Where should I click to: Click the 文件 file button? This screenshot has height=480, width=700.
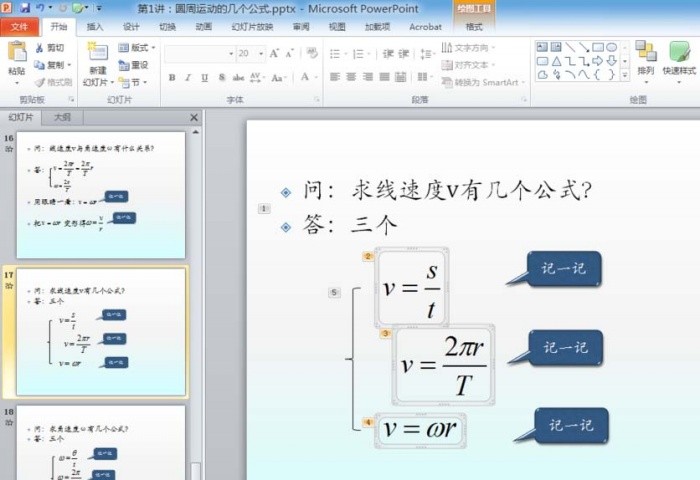point(19,27)
